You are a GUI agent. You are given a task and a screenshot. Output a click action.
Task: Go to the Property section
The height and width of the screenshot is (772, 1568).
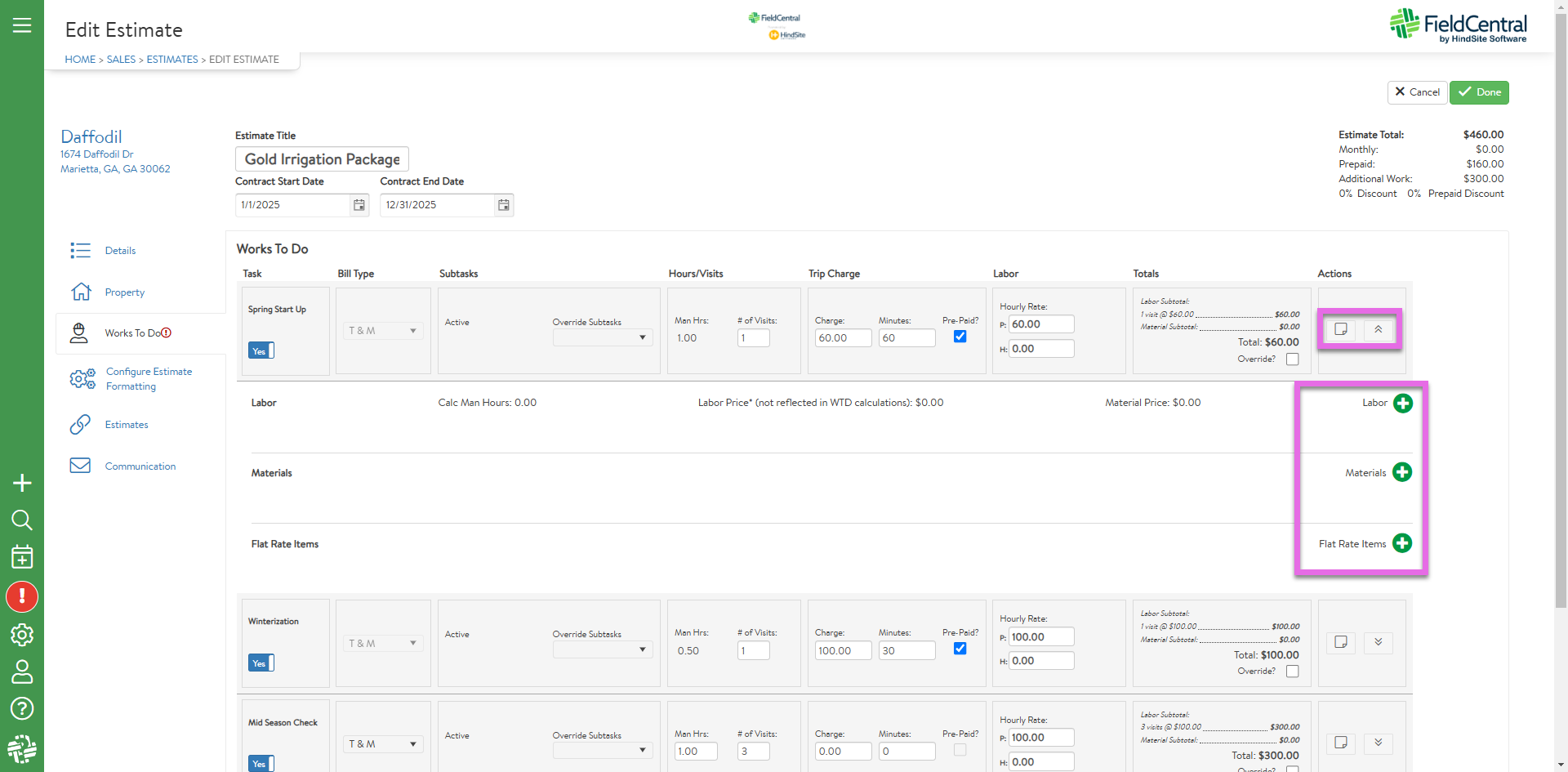[124, 292]
